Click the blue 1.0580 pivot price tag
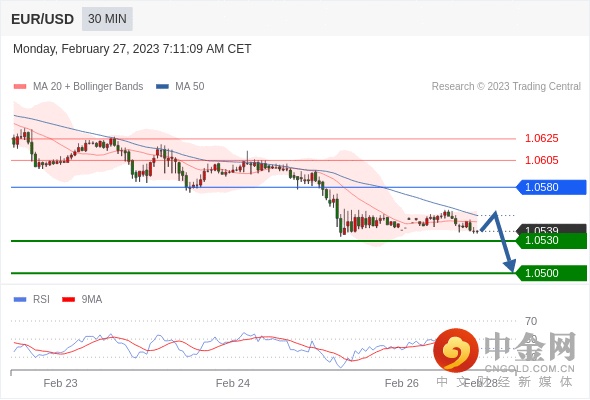The height and width of the screenshot is (400, 590). [x=551, y=187]
